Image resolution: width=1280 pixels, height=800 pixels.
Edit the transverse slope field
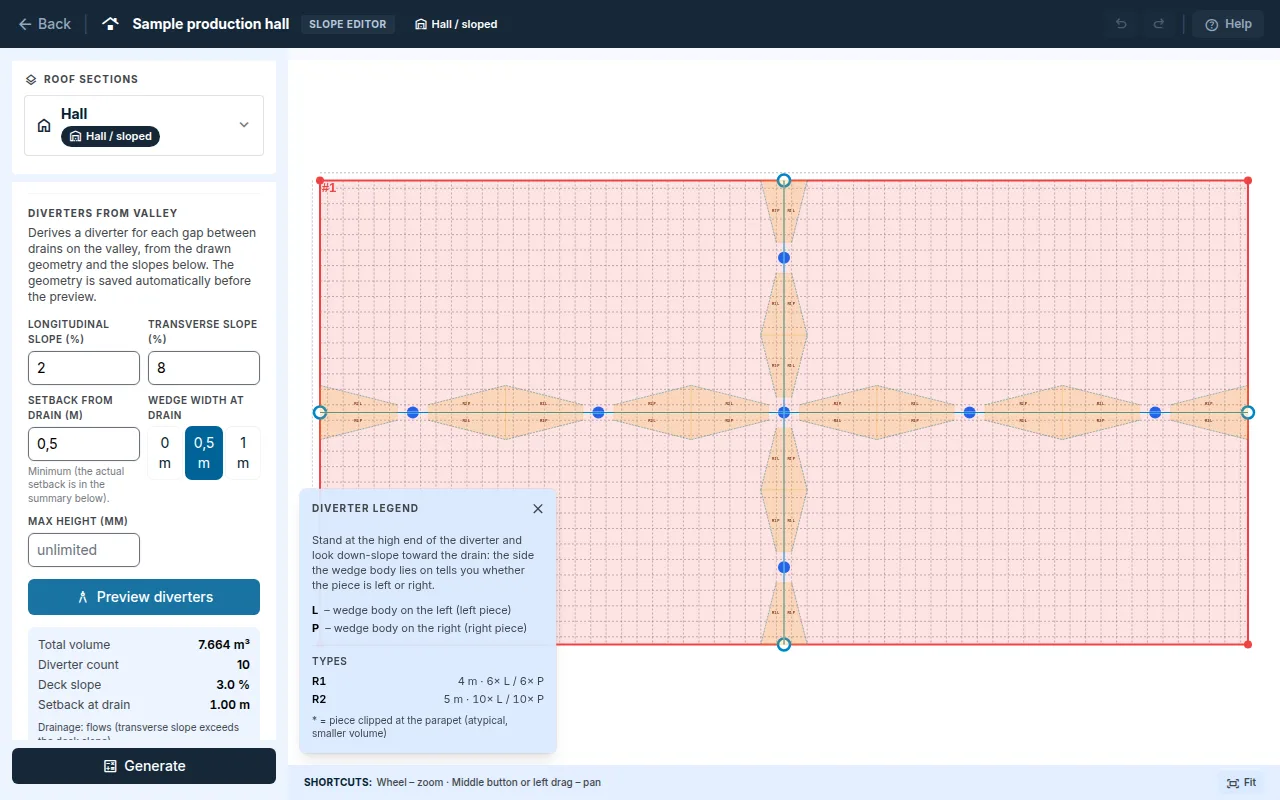[x=204, y=368]
